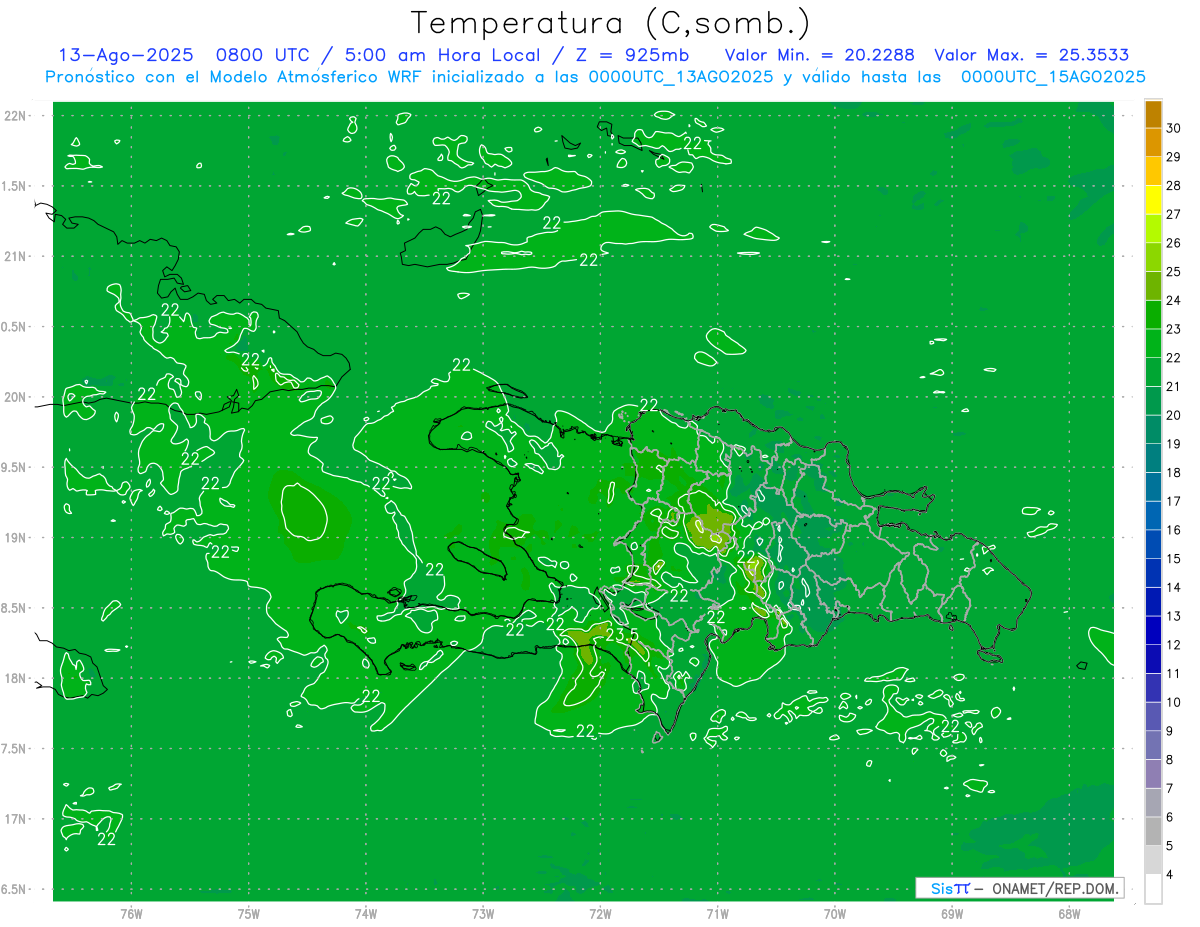Click the '19N' latitude axis label
1200x927 pixels.
(15, 538)
